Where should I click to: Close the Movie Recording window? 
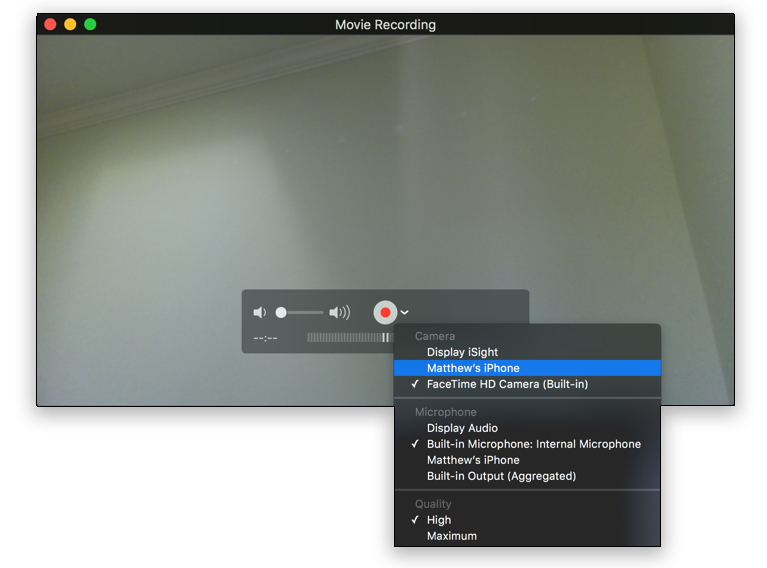tap(50, 24)
